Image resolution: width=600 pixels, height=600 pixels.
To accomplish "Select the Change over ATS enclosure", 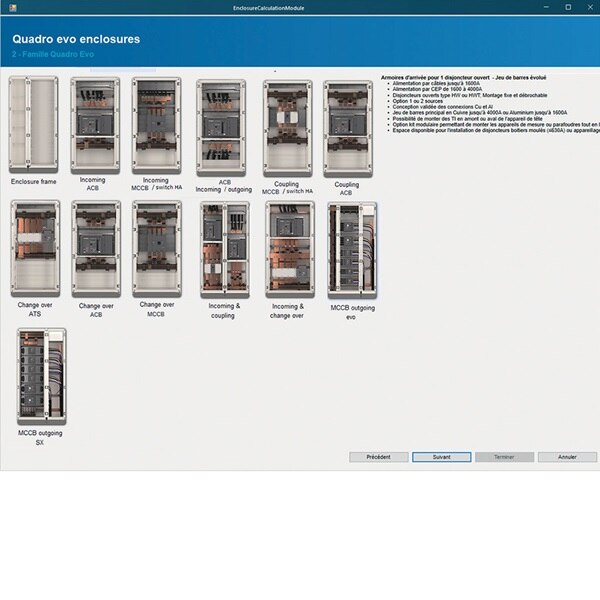I will (35, 249).
